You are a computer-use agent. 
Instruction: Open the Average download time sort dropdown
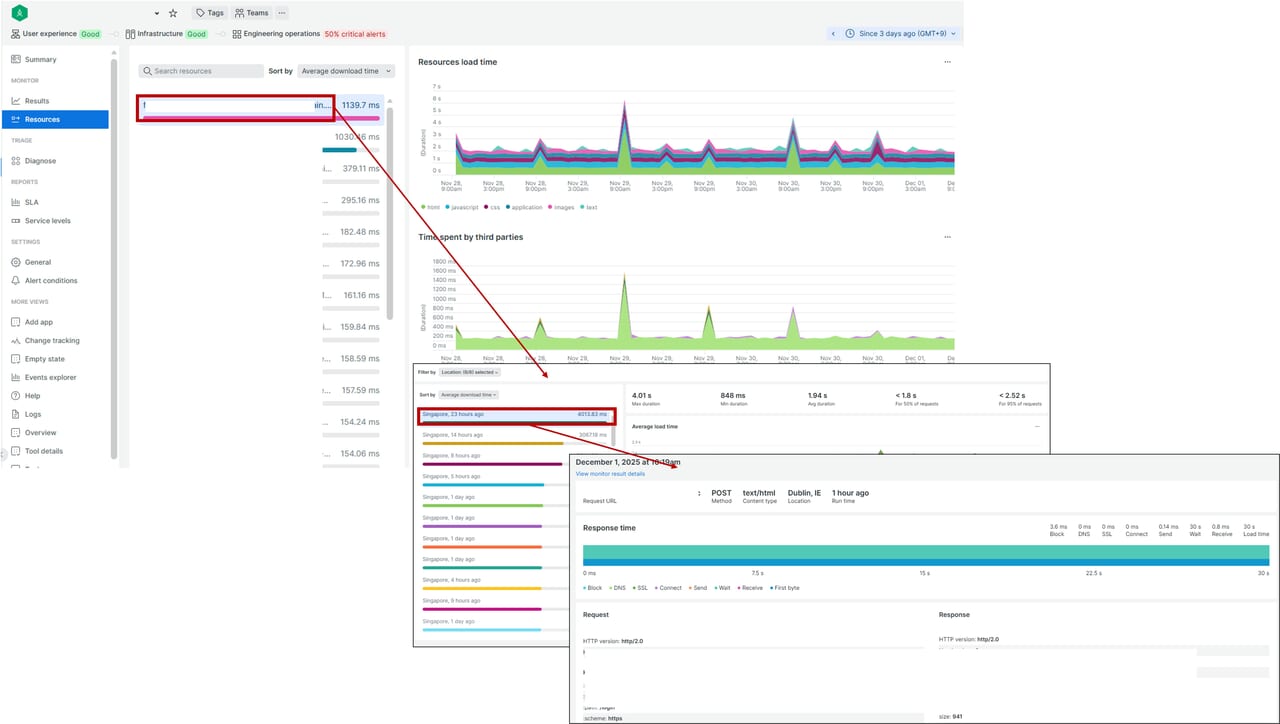pyautogui.click(x=346, y=71)
